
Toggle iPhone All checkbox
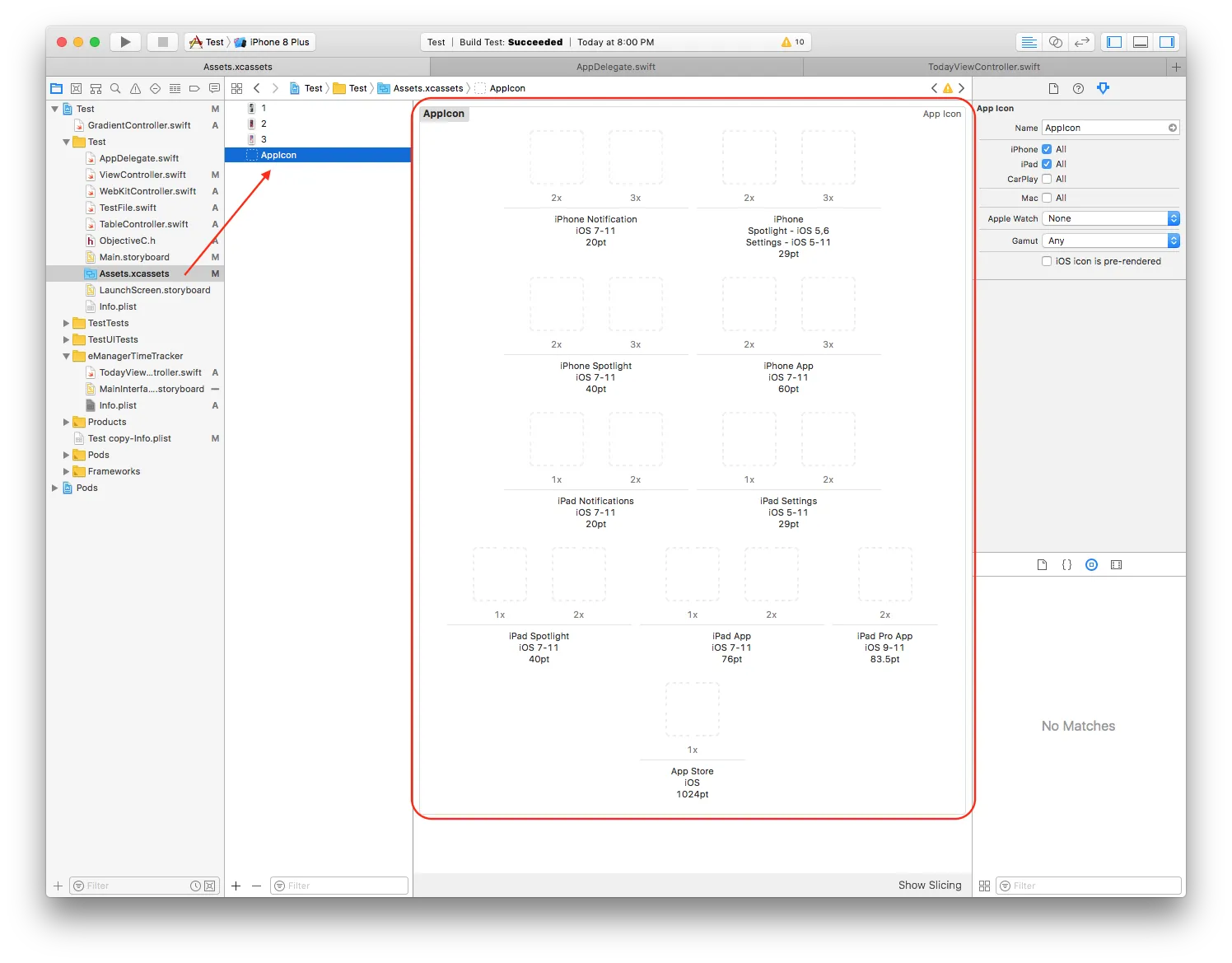pos(1047,149)
